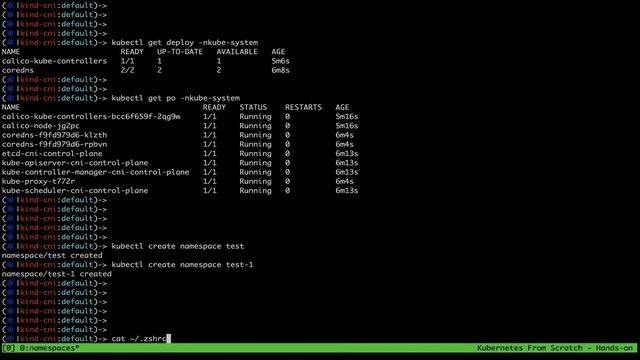Viewport: 640px width, 360px height.
Task: Click the 'namespace/test created' output line
Action: (52, 256)
